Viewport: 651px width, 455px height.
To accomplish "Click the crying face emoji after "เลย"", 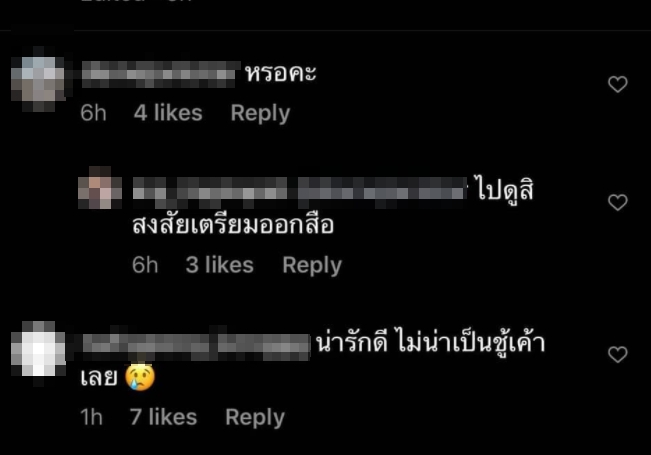I will tap(140, 377).
